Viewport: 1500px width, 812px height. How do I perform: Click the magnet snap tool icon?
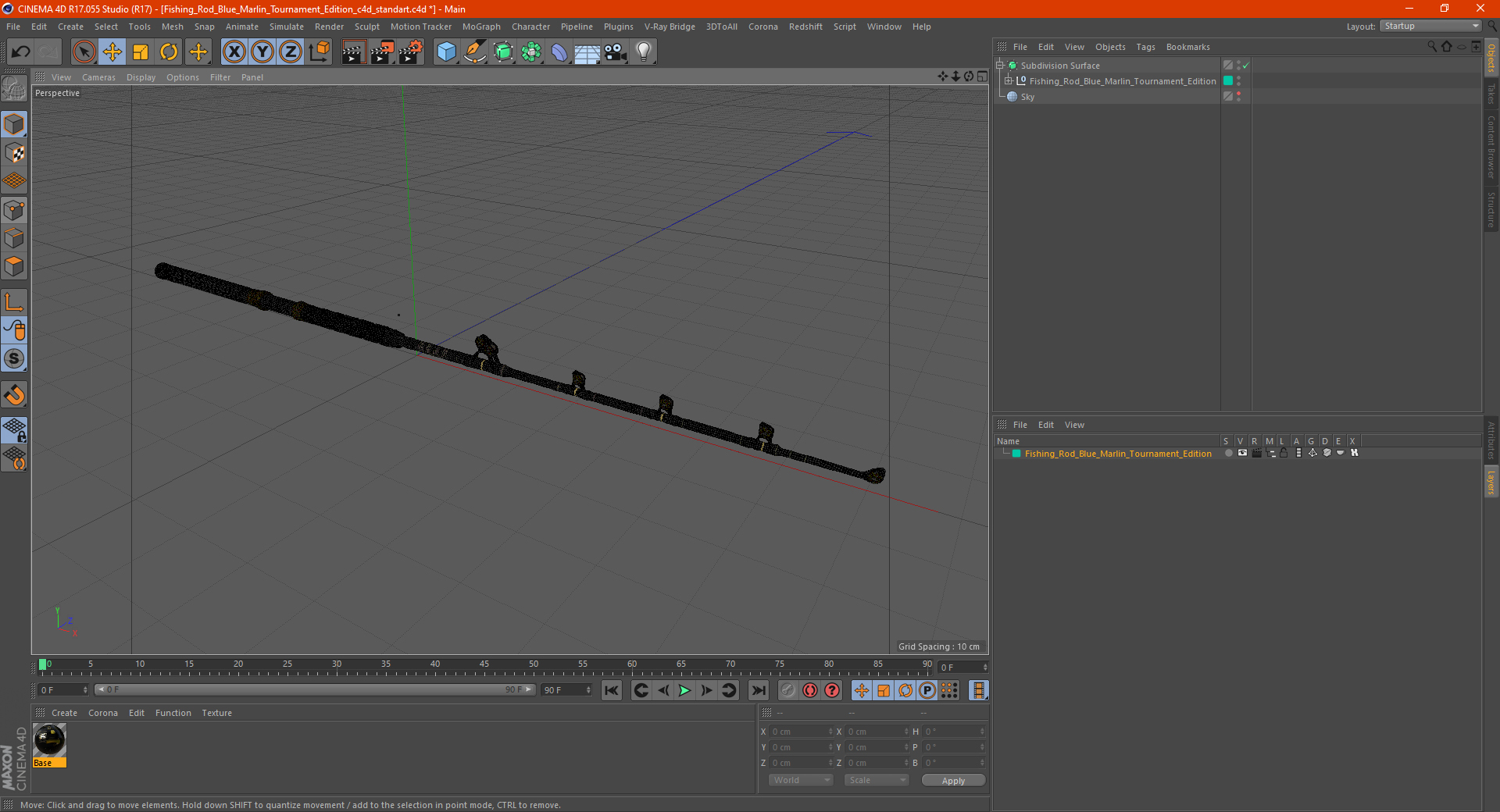tap(14, 395)
